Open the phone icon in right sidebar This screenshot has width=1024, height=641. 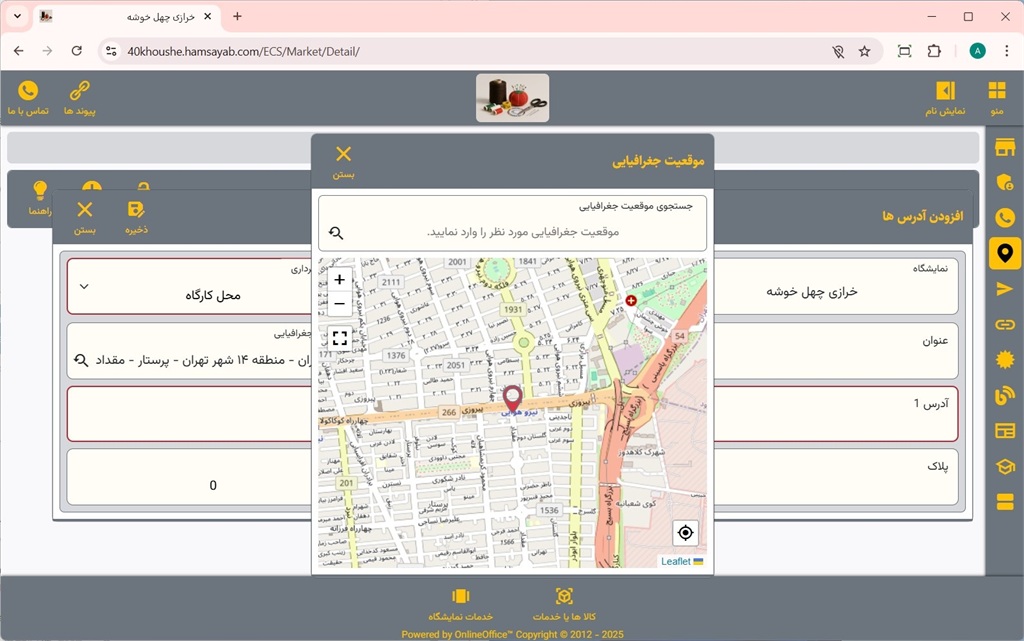(x=1005, y=218)
